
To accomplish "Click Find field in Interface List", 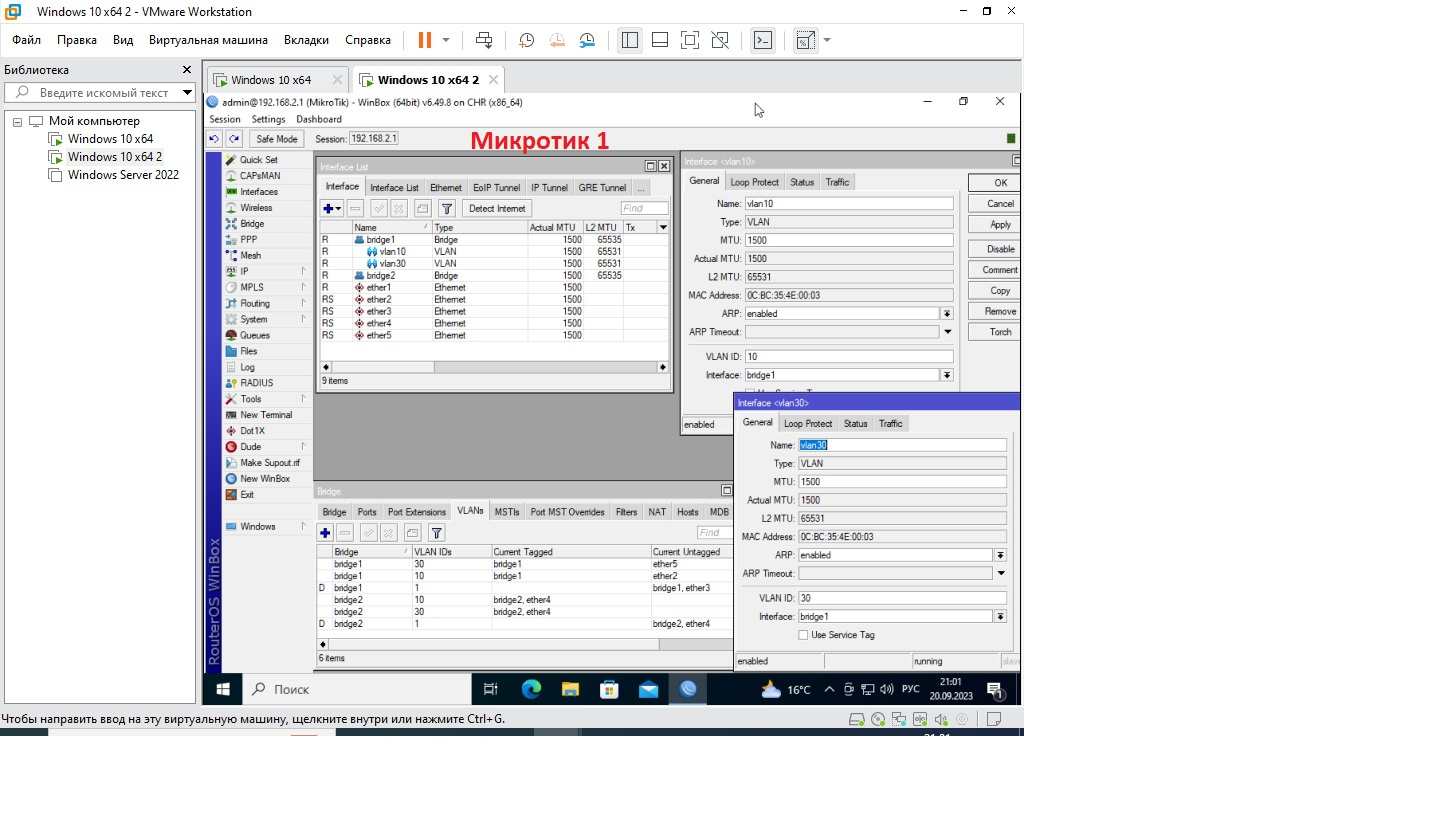I will [x=644, y=208].
